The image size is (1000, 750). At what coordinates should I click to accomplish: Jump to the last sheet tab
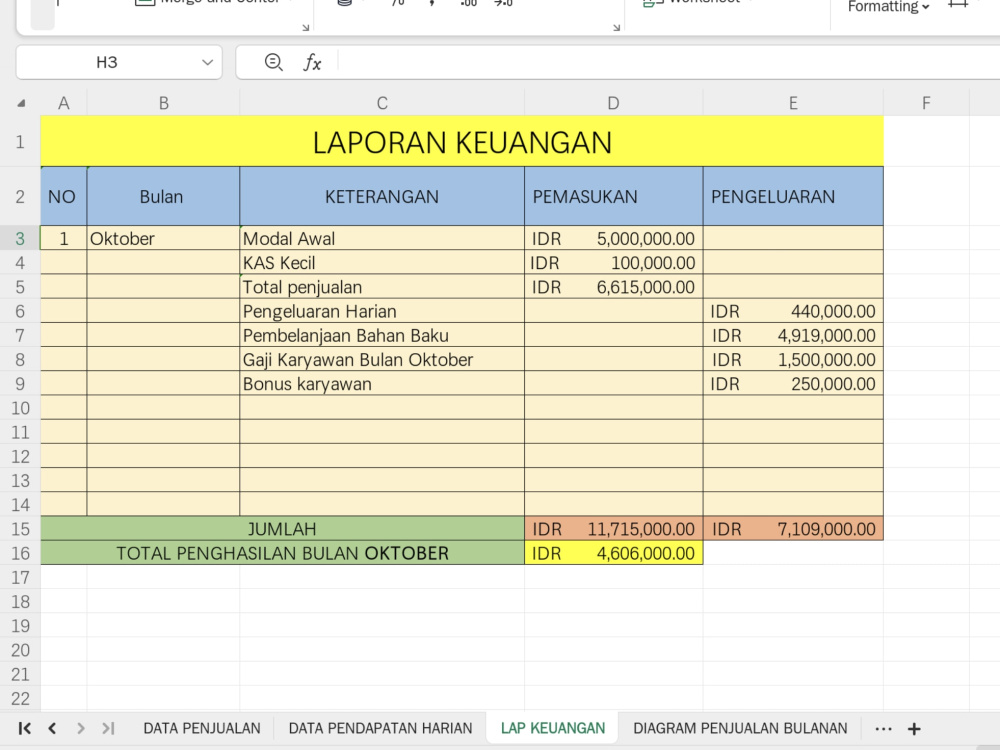pyautogui.click(x=108, y=728)
